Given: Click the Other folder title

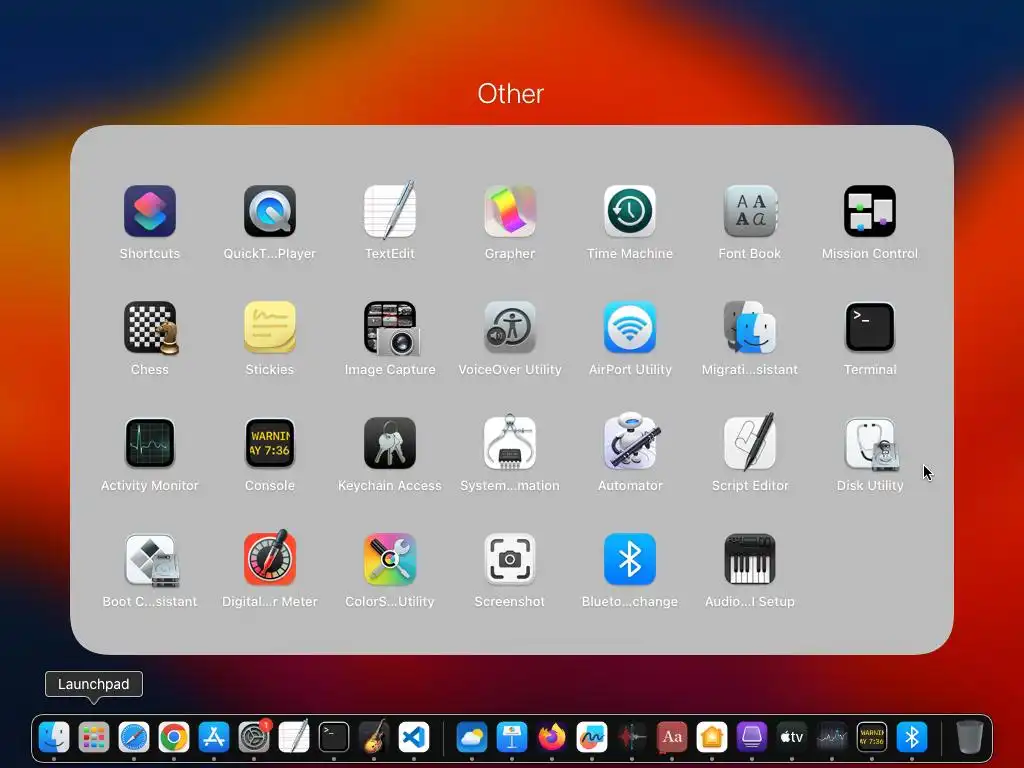Looking at the screenshot, I should coord(511,94).
